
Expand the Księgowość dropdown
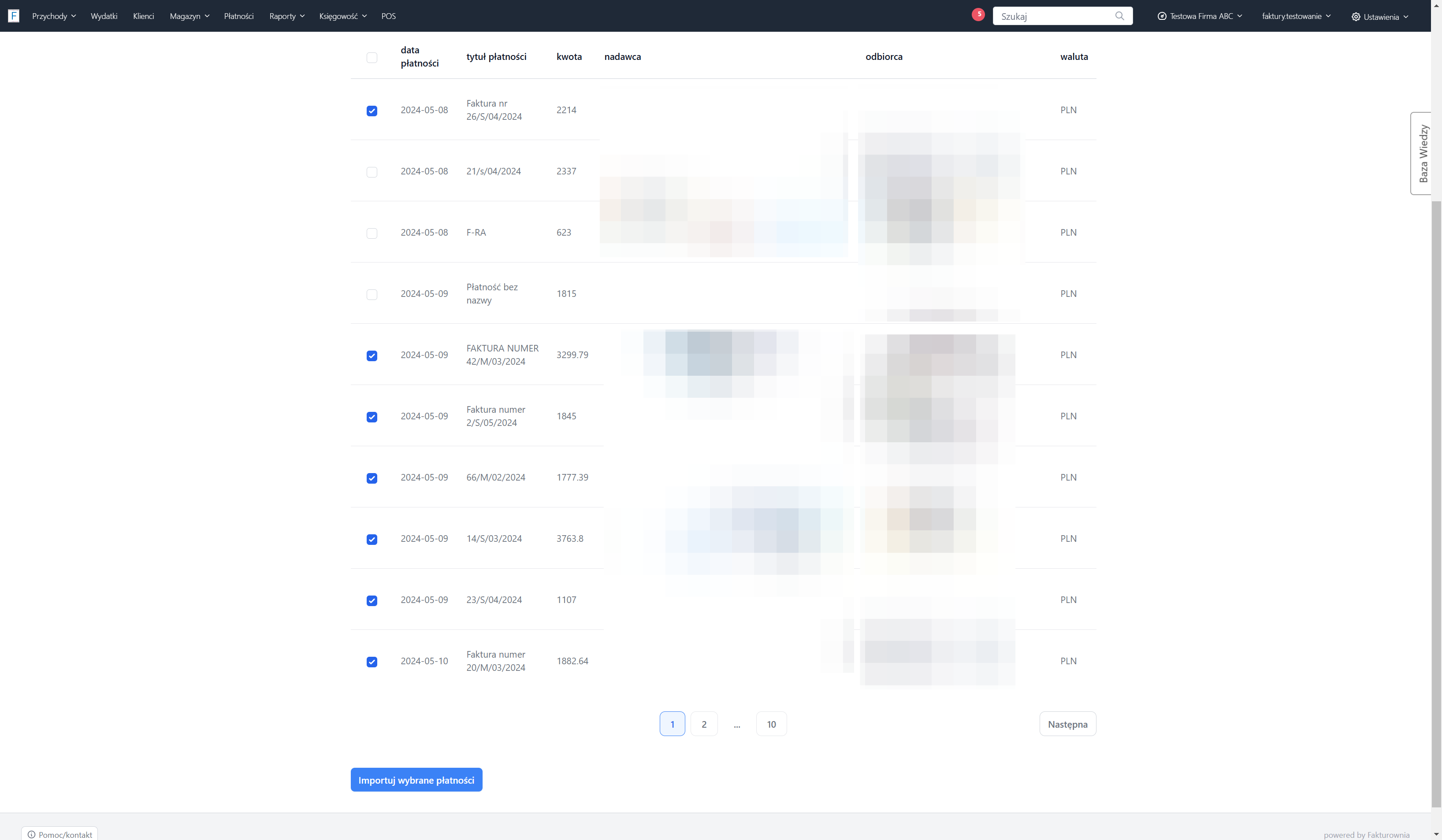pyautogui.click(x=343, y=16)
